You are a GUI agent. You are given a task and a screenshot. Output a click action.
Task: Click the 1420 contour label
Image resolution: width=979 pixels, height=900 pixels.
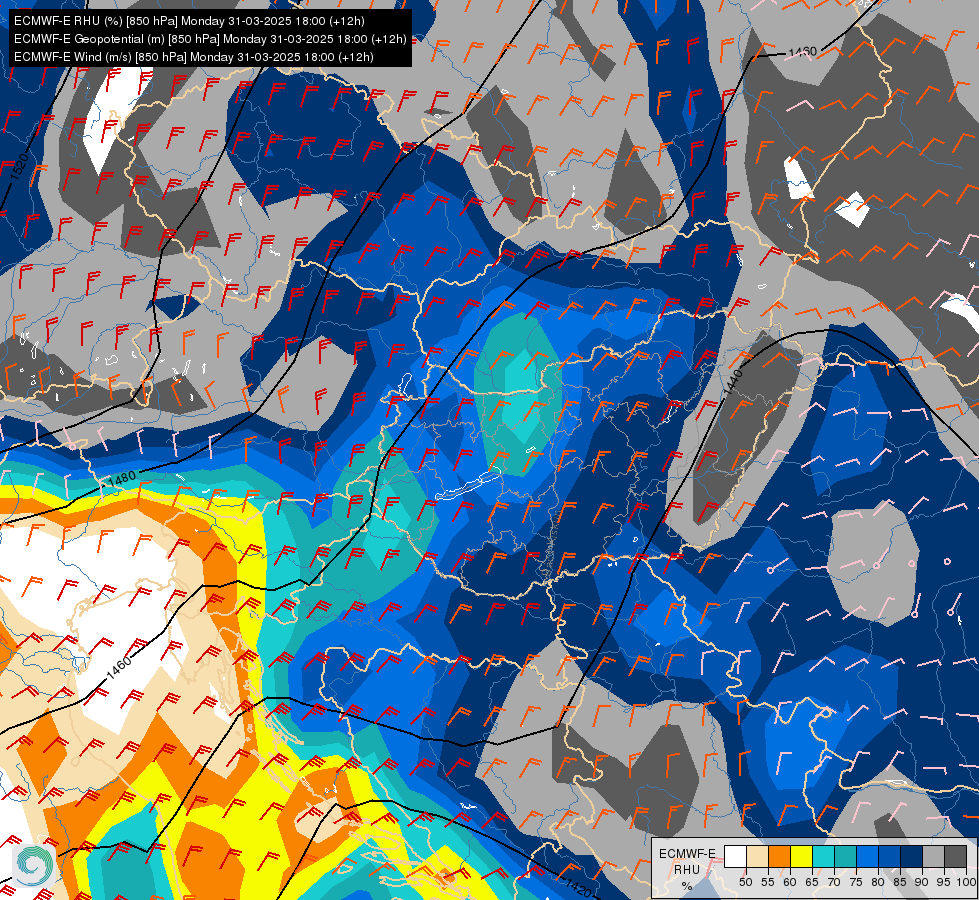point(578,886)
